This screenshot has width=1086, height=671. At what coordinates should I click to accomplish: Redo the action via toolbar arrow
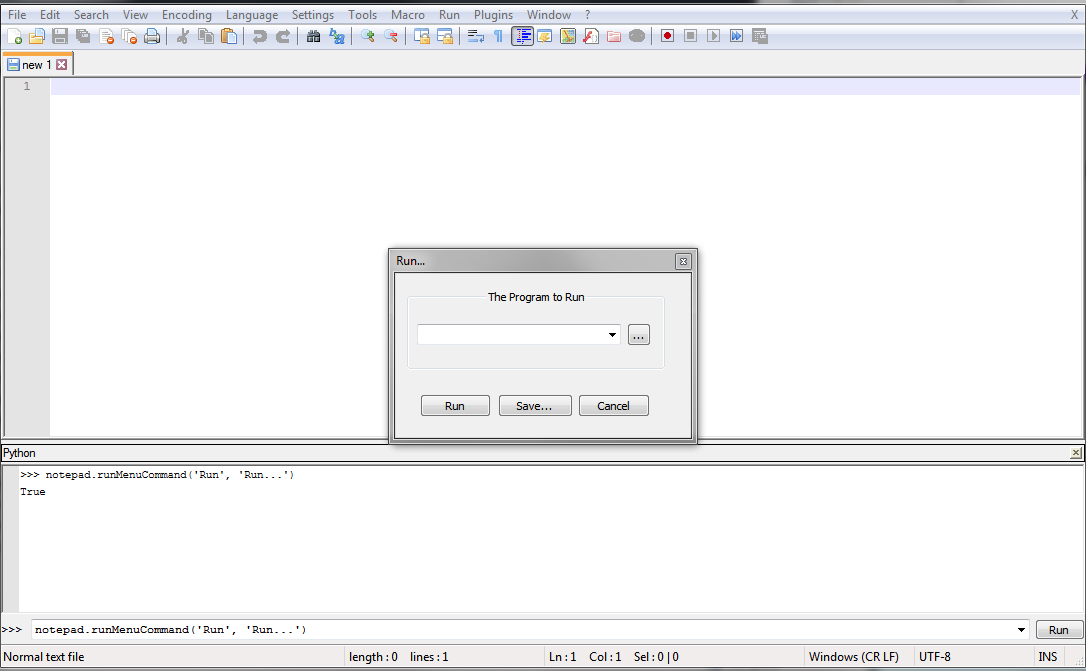click(283, 37)
